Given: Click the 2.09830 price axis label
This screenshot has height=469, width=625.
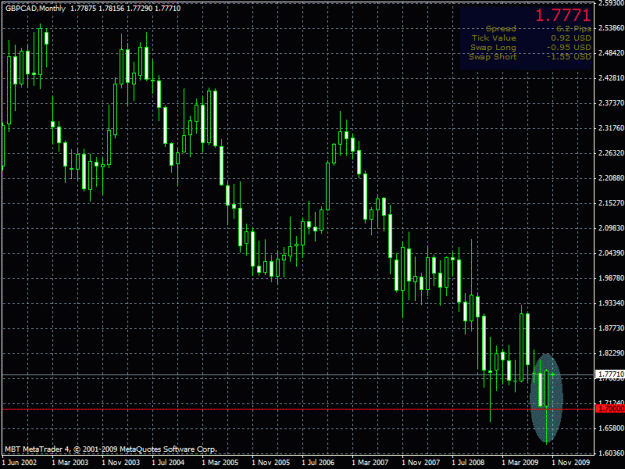Looking at the screenshot, I should [x=611, y=228].
